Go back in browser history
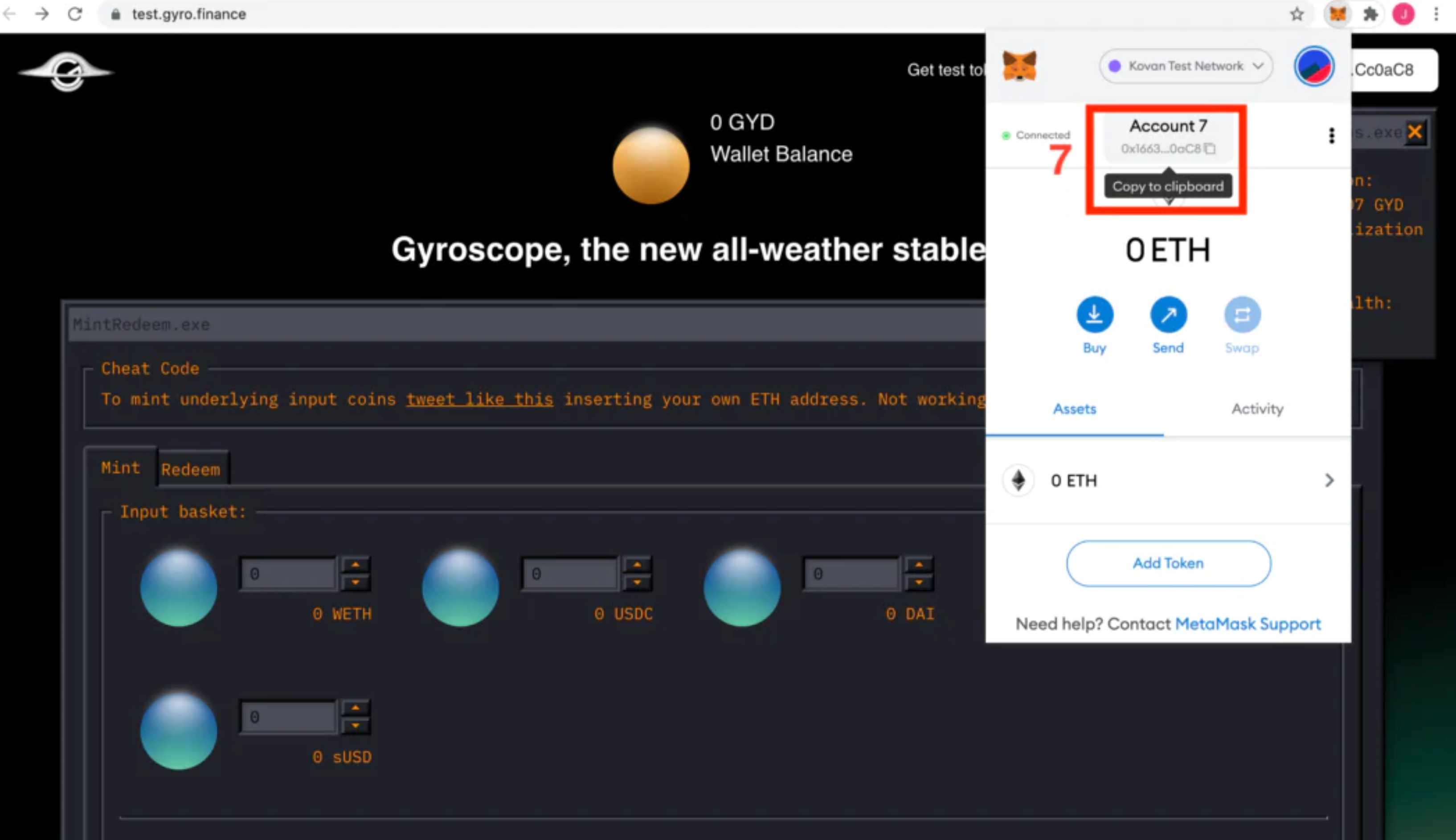This screenshot has height=840, width=1456. [x=9, y=14]
